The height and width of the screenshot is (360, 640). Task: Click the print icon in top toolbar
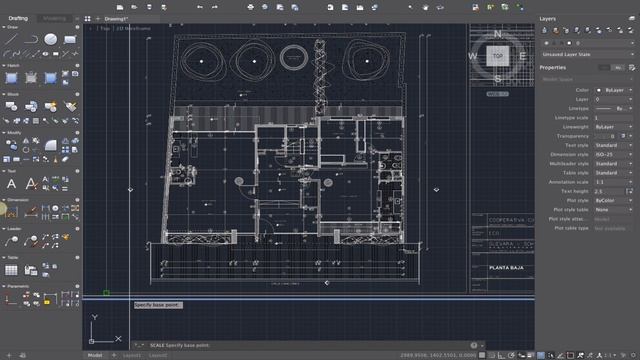click(x=251, y=7)
